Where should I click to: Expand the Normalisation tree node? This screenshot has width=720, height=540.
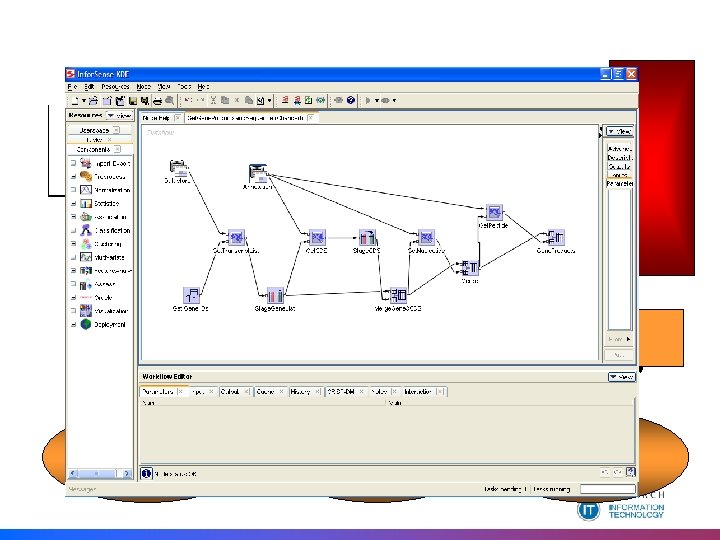click(x=73, y=190)
